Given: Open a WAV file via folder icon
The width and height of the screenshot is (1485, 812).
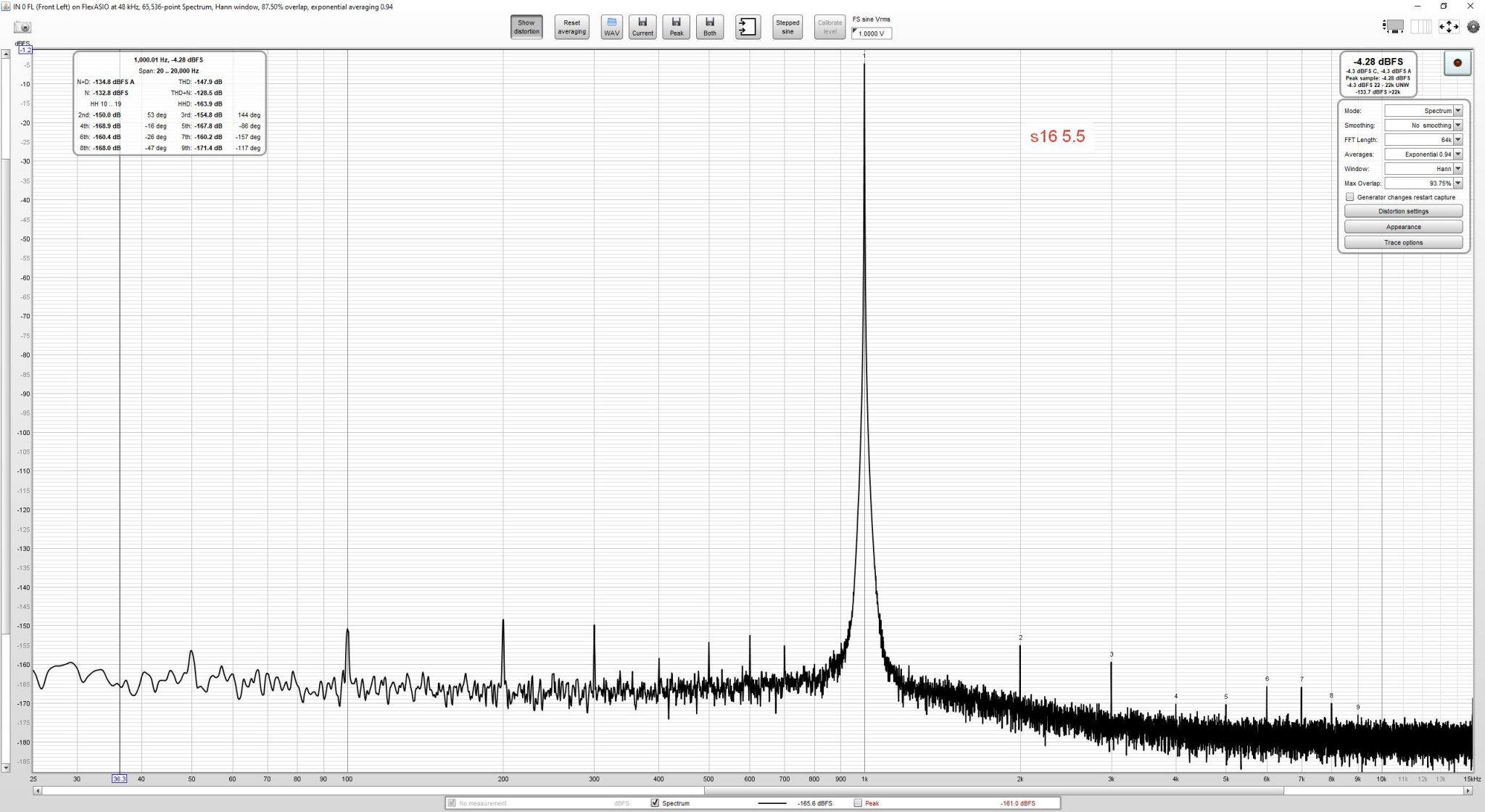Looking at the screenshot, I should [611, 27].
